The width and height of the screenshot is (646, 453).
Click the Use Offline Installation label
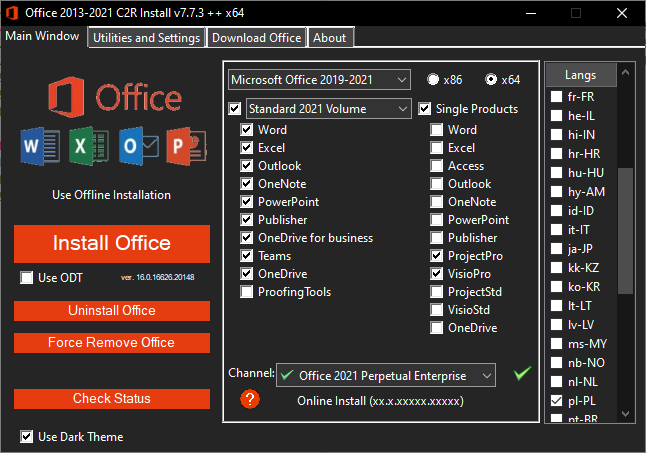coord(111,195)
